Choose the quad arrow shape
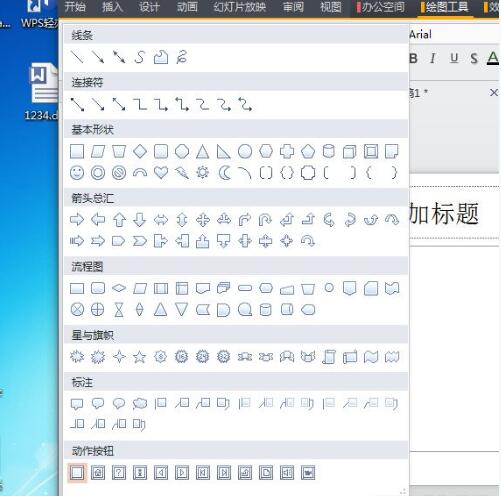This screenshot has width=501, height=496. pos(203,220)
